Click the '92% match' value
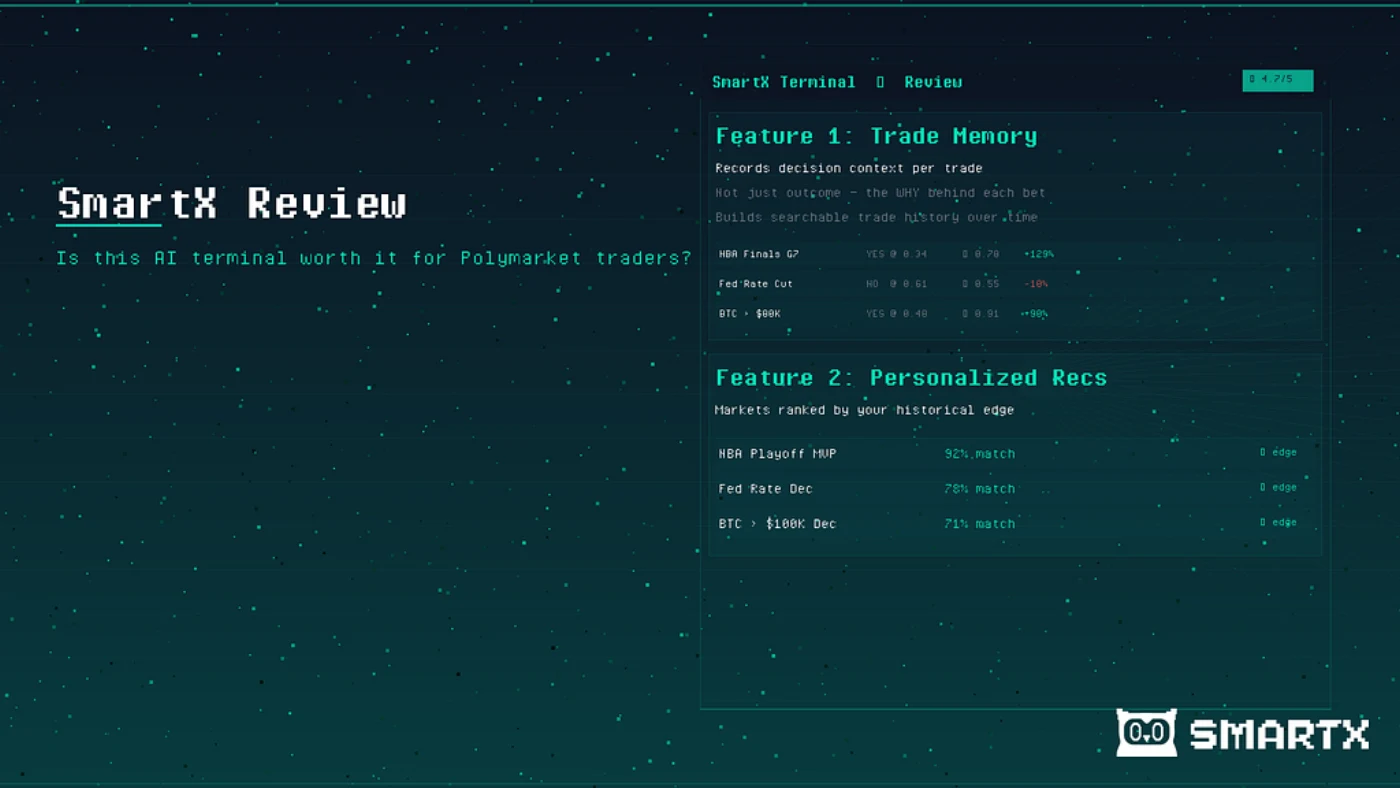This screenshot has width=1400, height=788. 979,454
